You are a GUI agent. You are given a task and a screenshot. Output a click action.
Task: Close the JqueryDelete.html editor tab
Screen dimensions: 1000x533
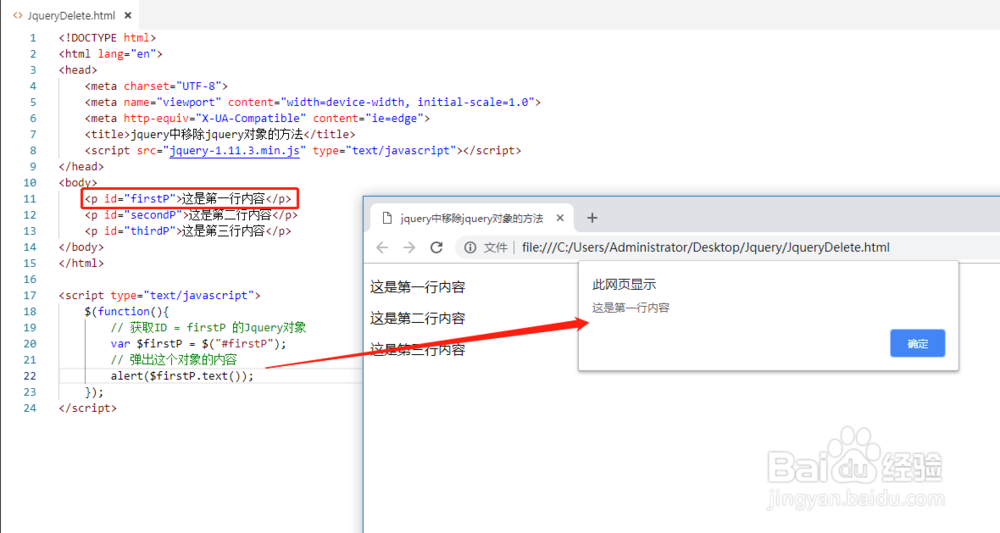coord(128,15)
